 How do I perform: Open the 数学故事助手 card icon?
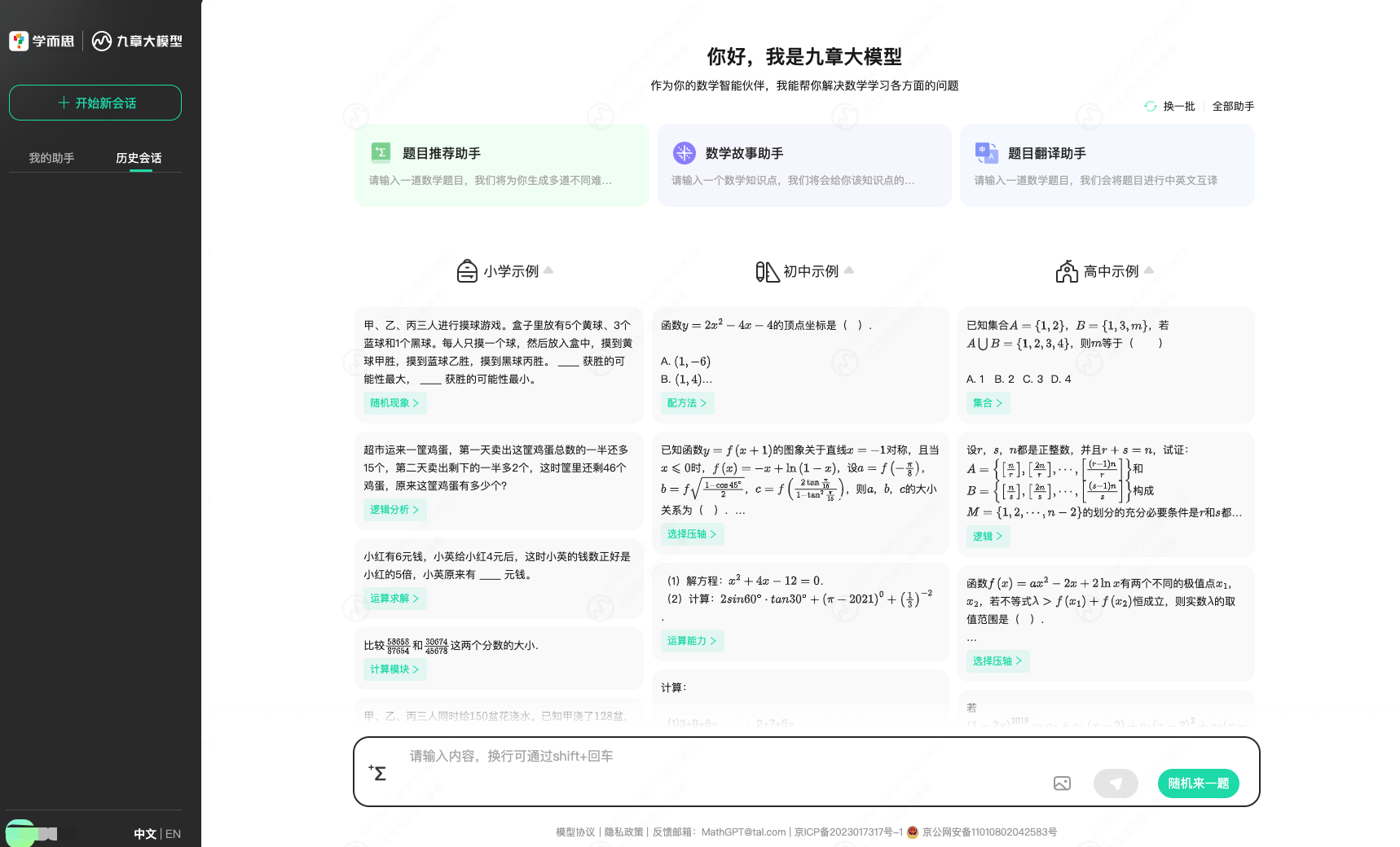[x=684, y=152]
